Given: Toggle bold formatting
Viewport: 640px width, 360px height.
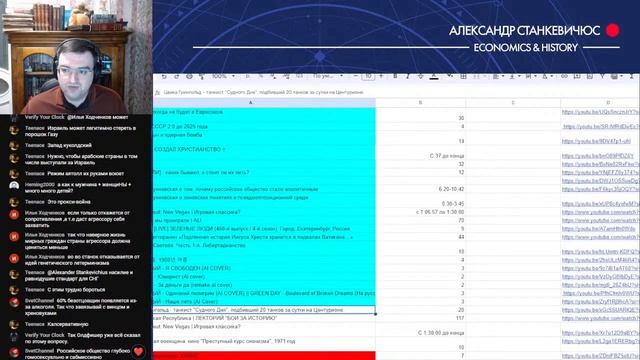Looking at the screenshot, I should [x=395, y=76].
